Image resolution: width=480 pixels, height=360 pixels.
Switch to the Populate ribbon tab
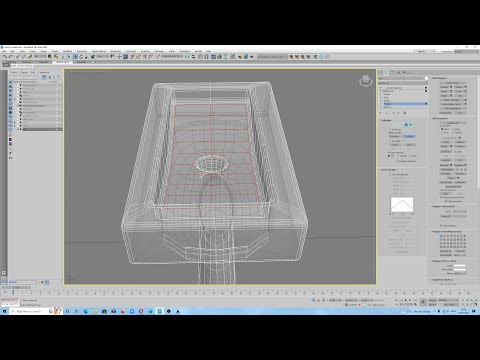coord(82,62)
